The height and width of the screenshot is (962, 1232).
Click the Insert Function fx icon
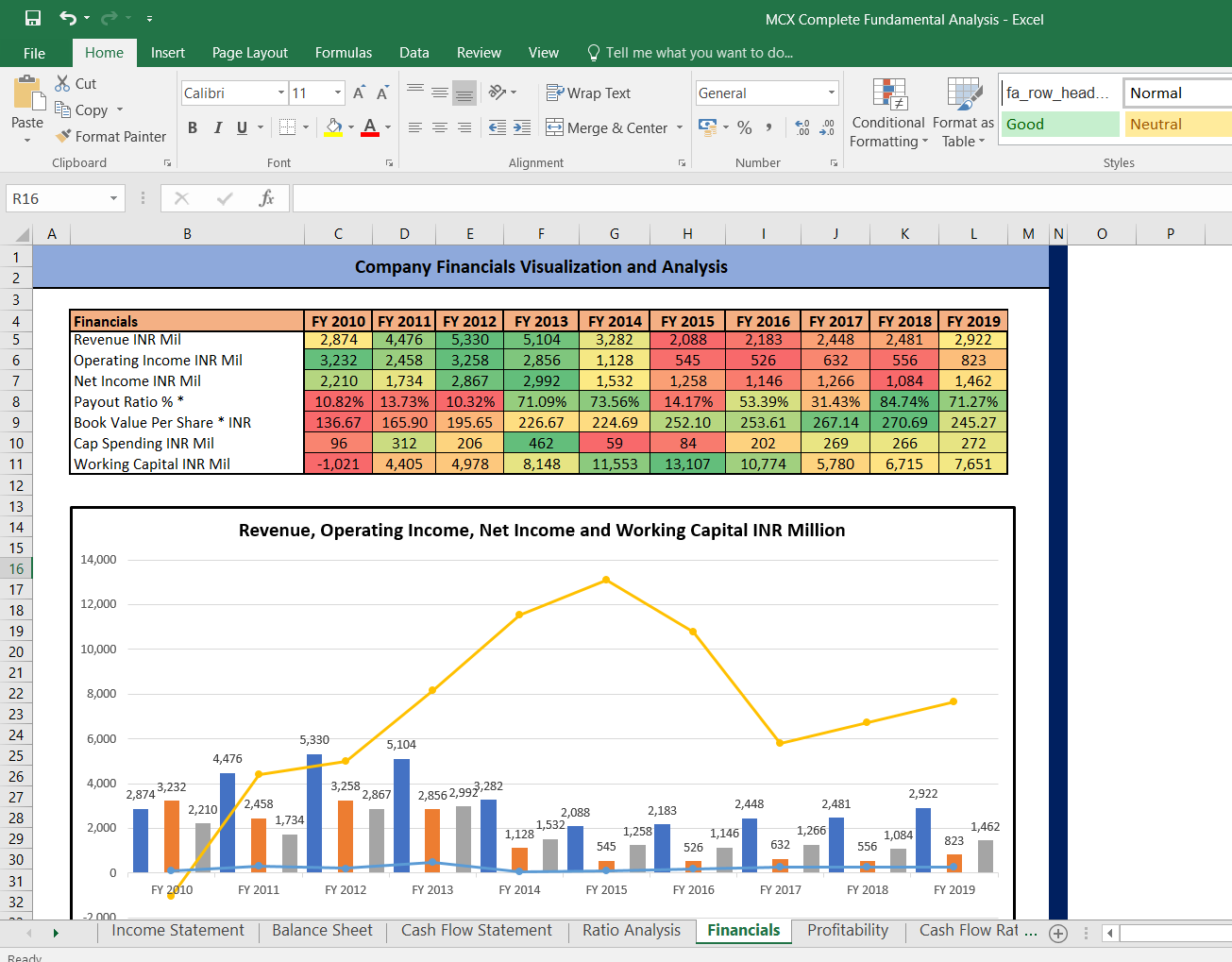coord(267,198)
